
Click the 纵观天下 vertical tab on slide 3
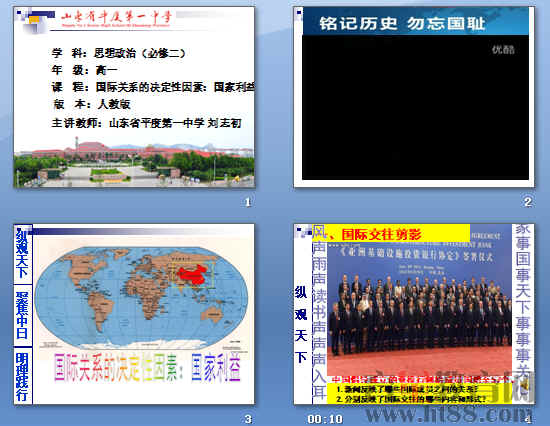(23, 254)
